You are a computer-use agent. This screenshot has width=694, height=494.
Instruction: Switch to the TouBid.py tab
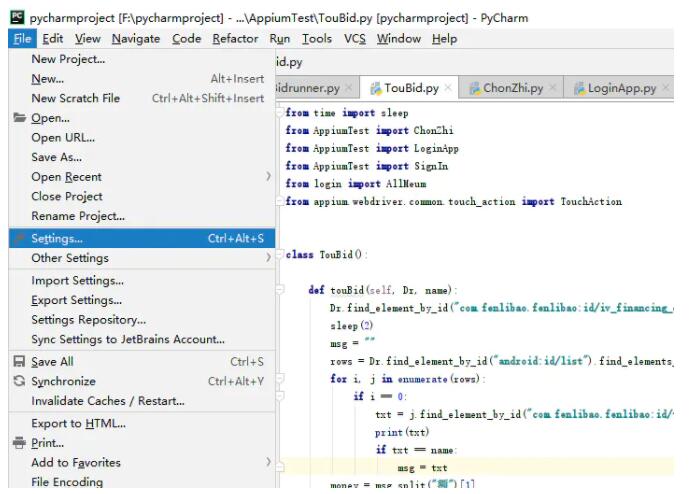[409, 88]
